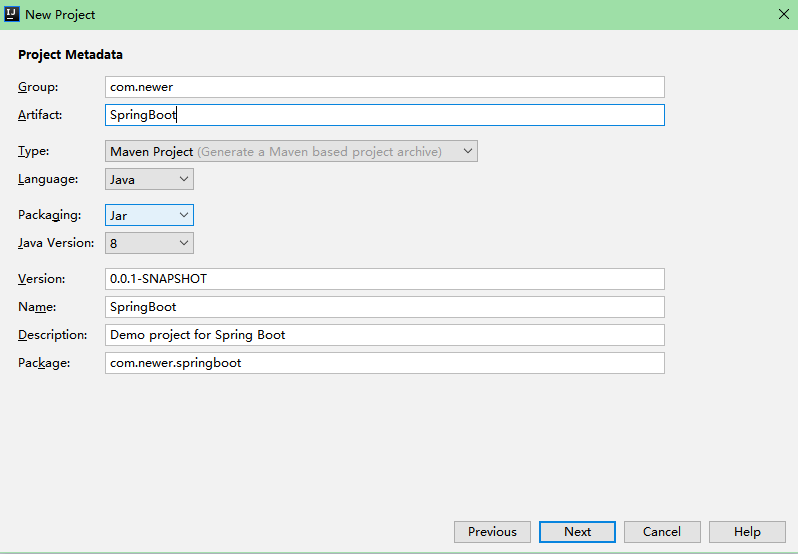This screenshot has height=554, width=798.
Task: Click the Artifact: label
Action: click(x=40, y=115)
